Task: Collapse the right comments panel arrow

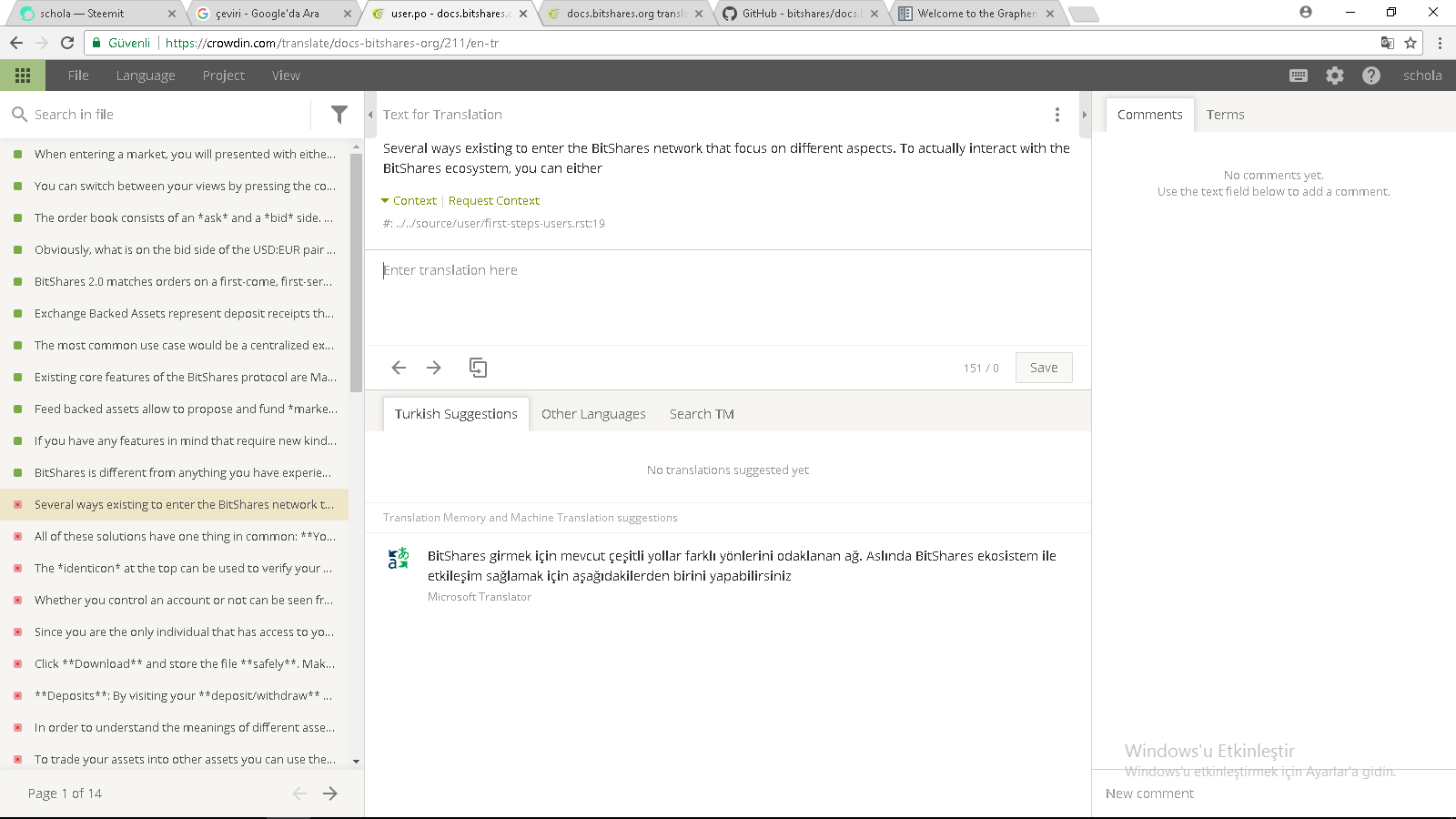Action: [x=1085, y=115]
